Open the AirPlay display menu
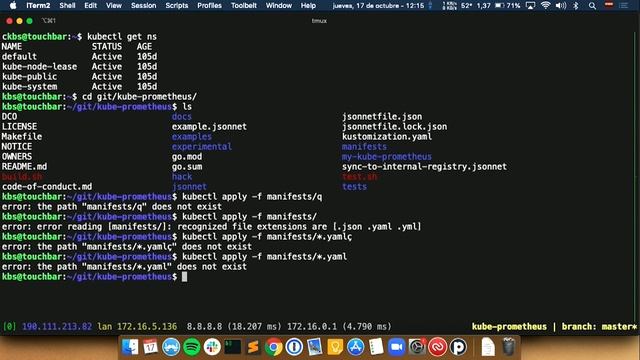This screenshot has width=640, height=360. point(530,6)
